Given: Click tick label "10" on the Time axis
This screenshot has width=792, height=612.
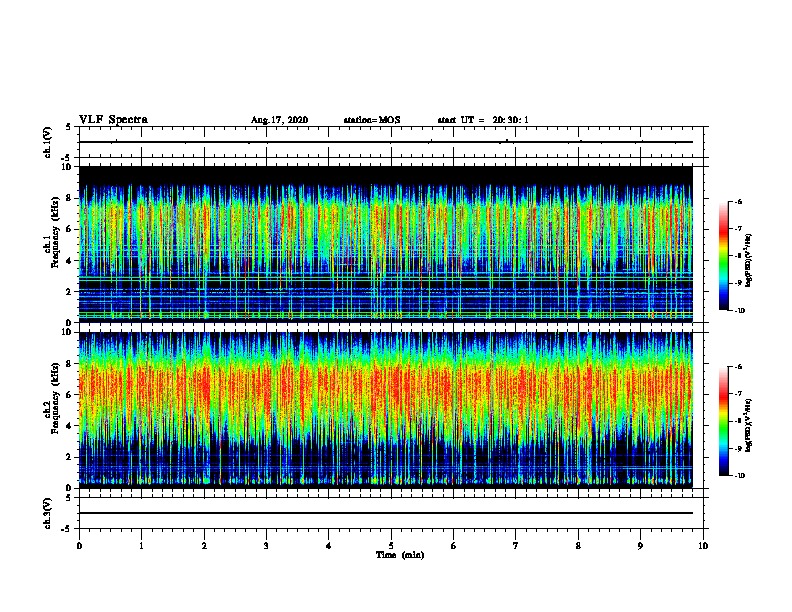Looking at the screenshot, I should (x=703, y=546).
